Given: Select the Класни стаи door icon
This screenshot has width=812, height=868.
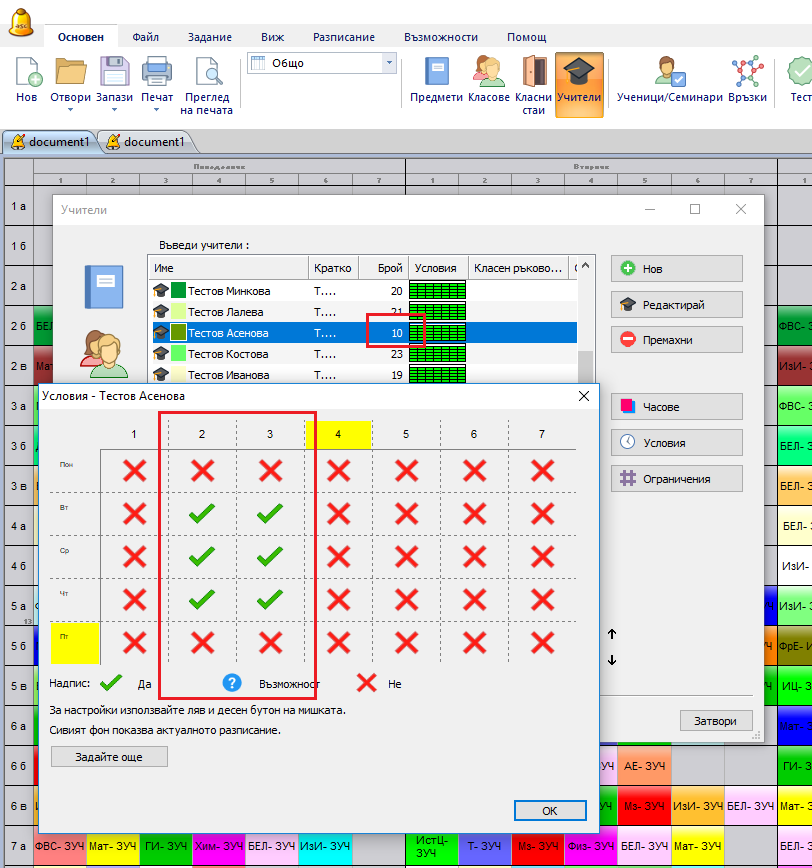Looking at the screenshot, I should pos(534,73).
